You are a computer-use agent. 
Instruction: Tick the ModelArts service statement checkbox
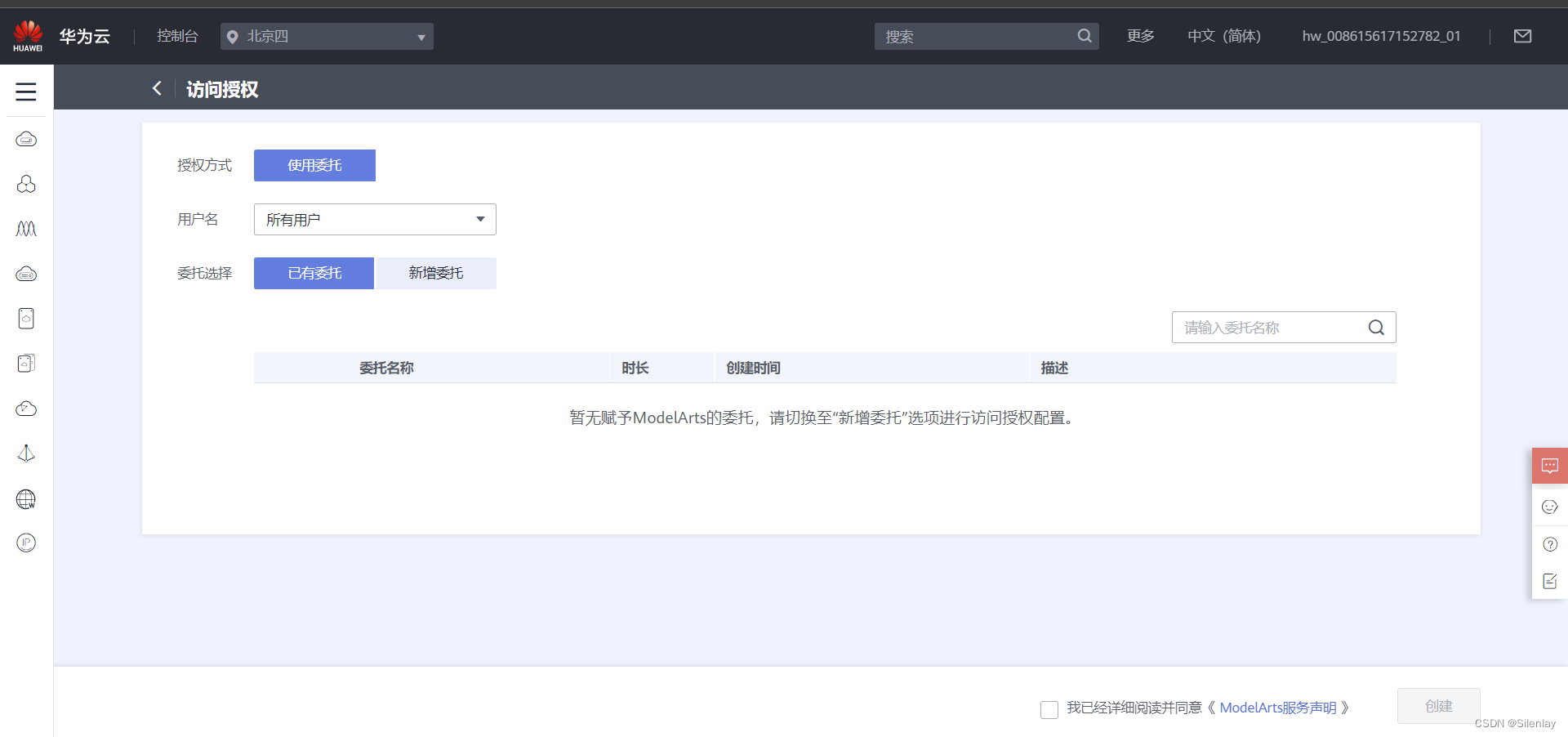pos(1049,709)
